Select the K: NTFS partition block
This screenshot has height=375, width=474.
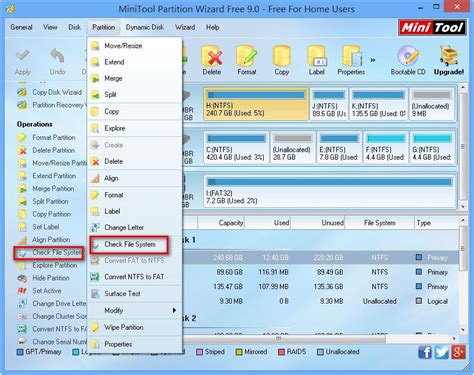pos(379,104)
